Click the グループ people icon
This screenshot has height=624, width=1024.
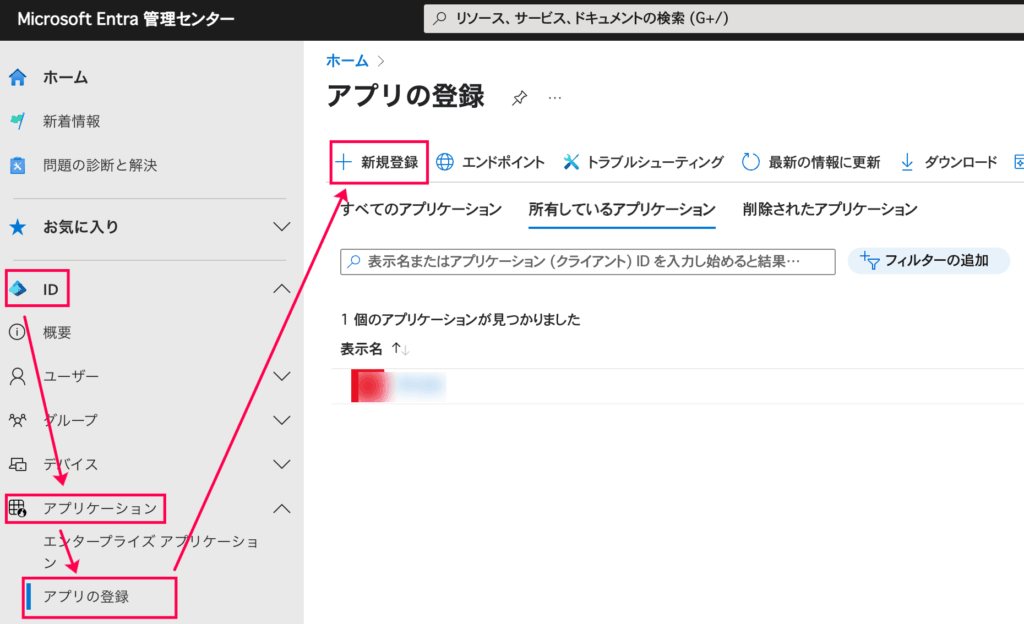[18, 420]
